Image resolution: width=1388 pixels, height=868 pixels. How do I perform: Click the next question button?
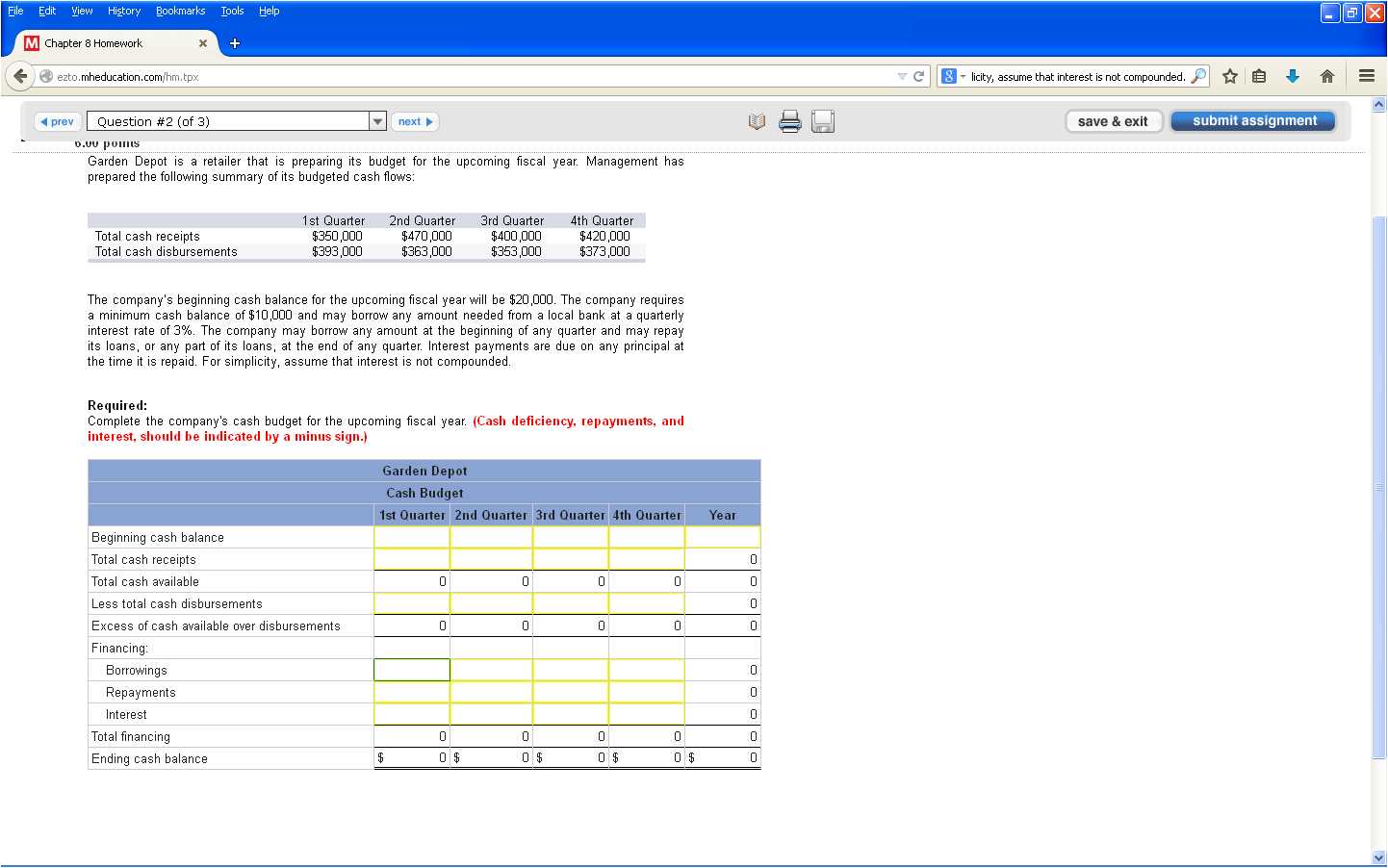[x=414, y=120]
